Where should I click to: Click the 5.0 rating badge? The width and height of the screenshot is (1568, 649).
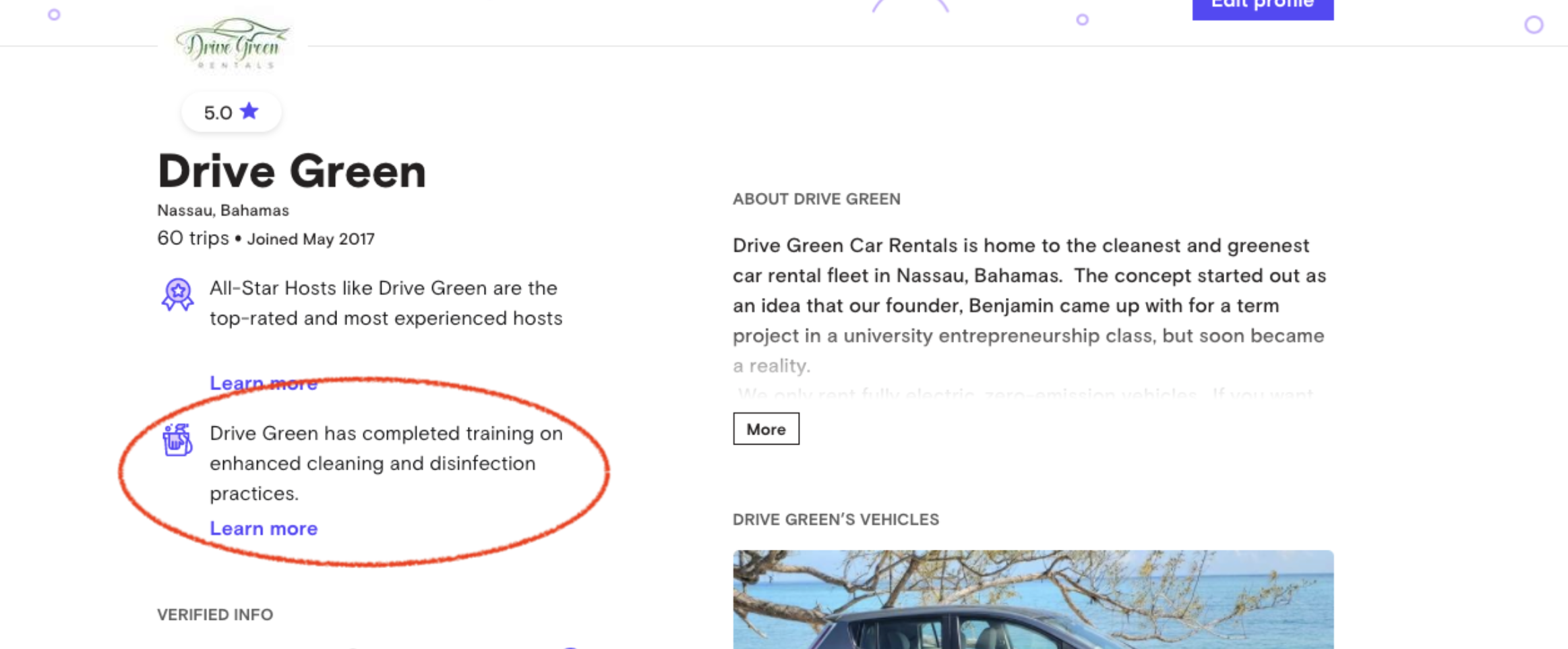pyautogui.click(x=231, y=112)
